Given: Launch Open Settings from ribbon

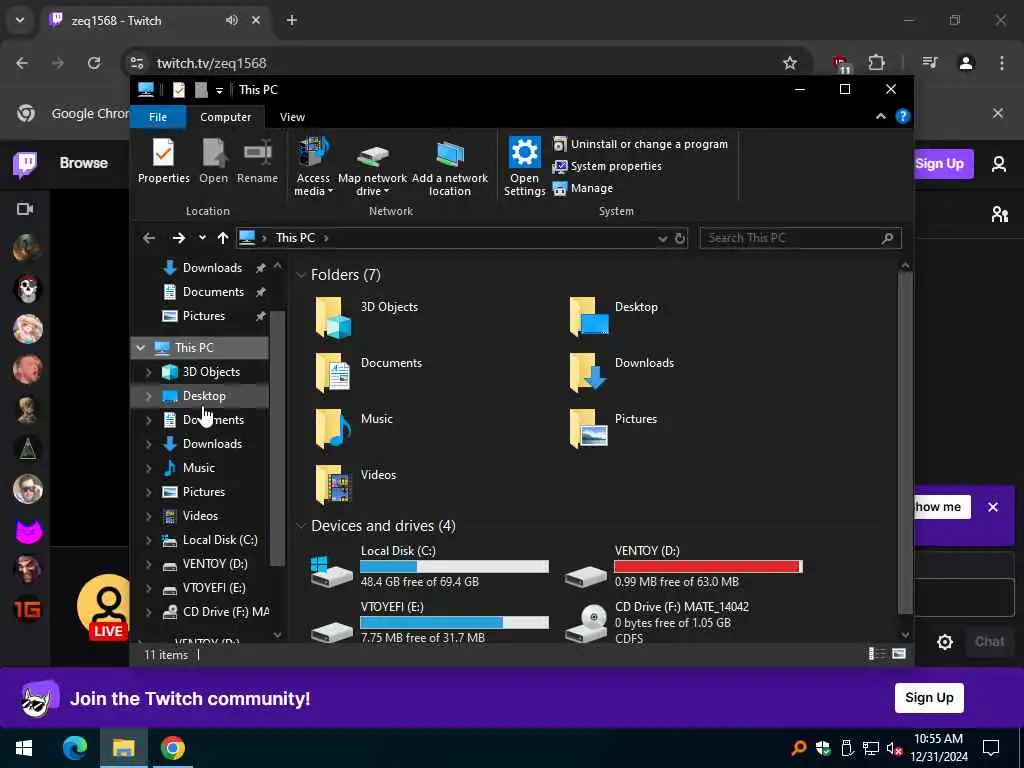Looking at the screenshot, I should point(524,167).
